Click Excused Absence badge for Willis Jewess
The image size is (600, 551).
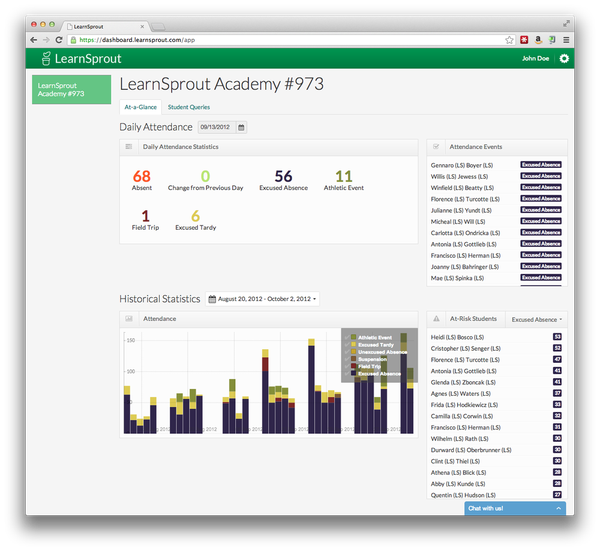click(541, 176)
